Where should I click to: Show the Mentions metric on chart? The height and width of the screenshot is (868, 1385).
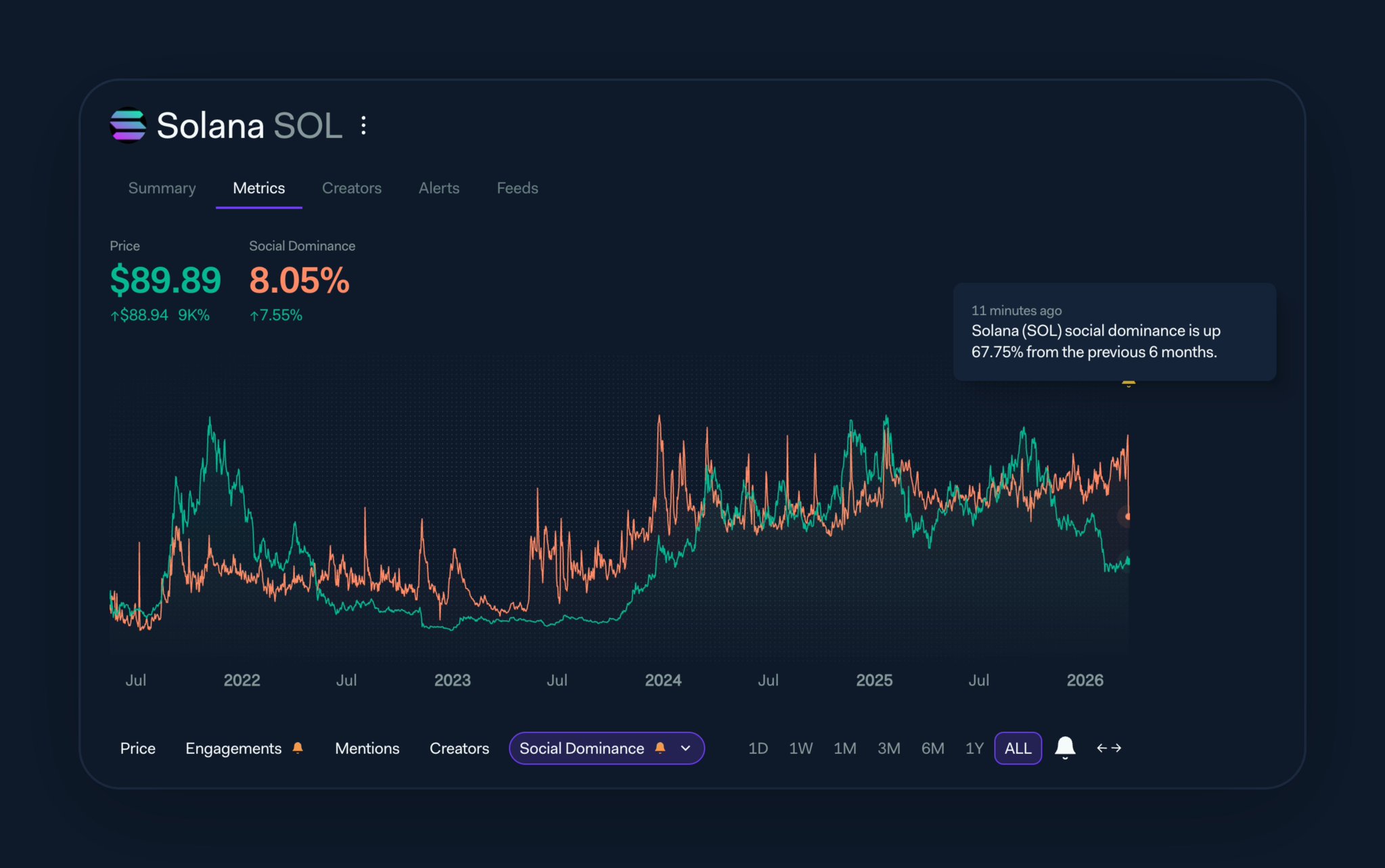[x=367, y=748]
